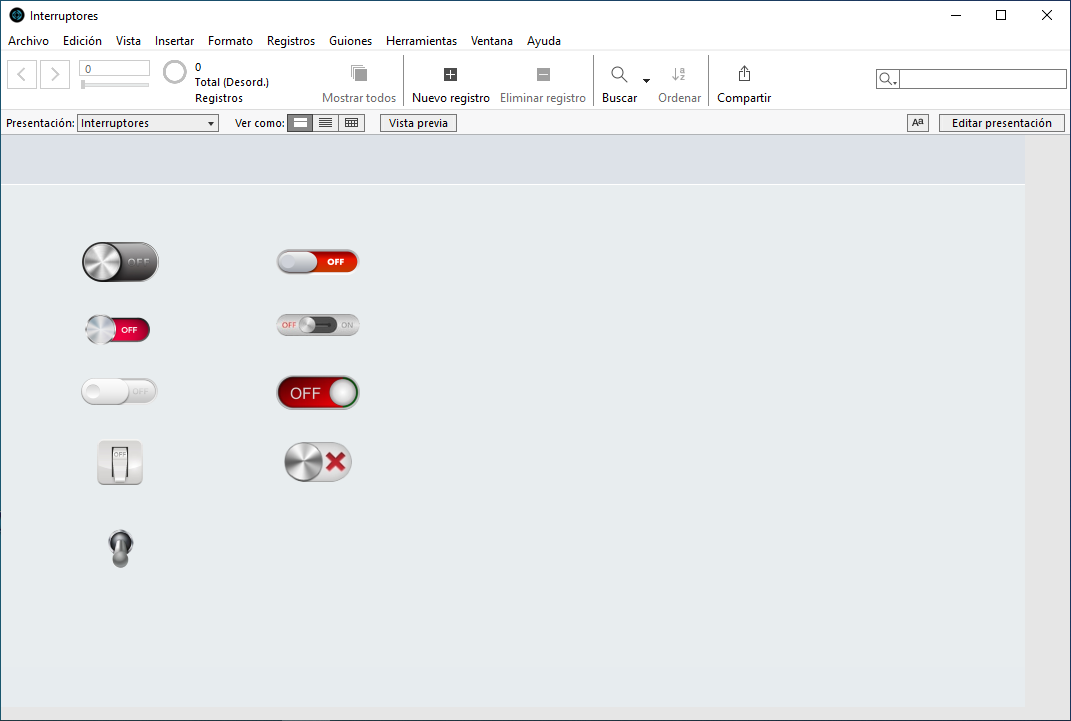The image size is (1071, 721).
Task: Switch to form view icon
Action: (x=300, y=123)
